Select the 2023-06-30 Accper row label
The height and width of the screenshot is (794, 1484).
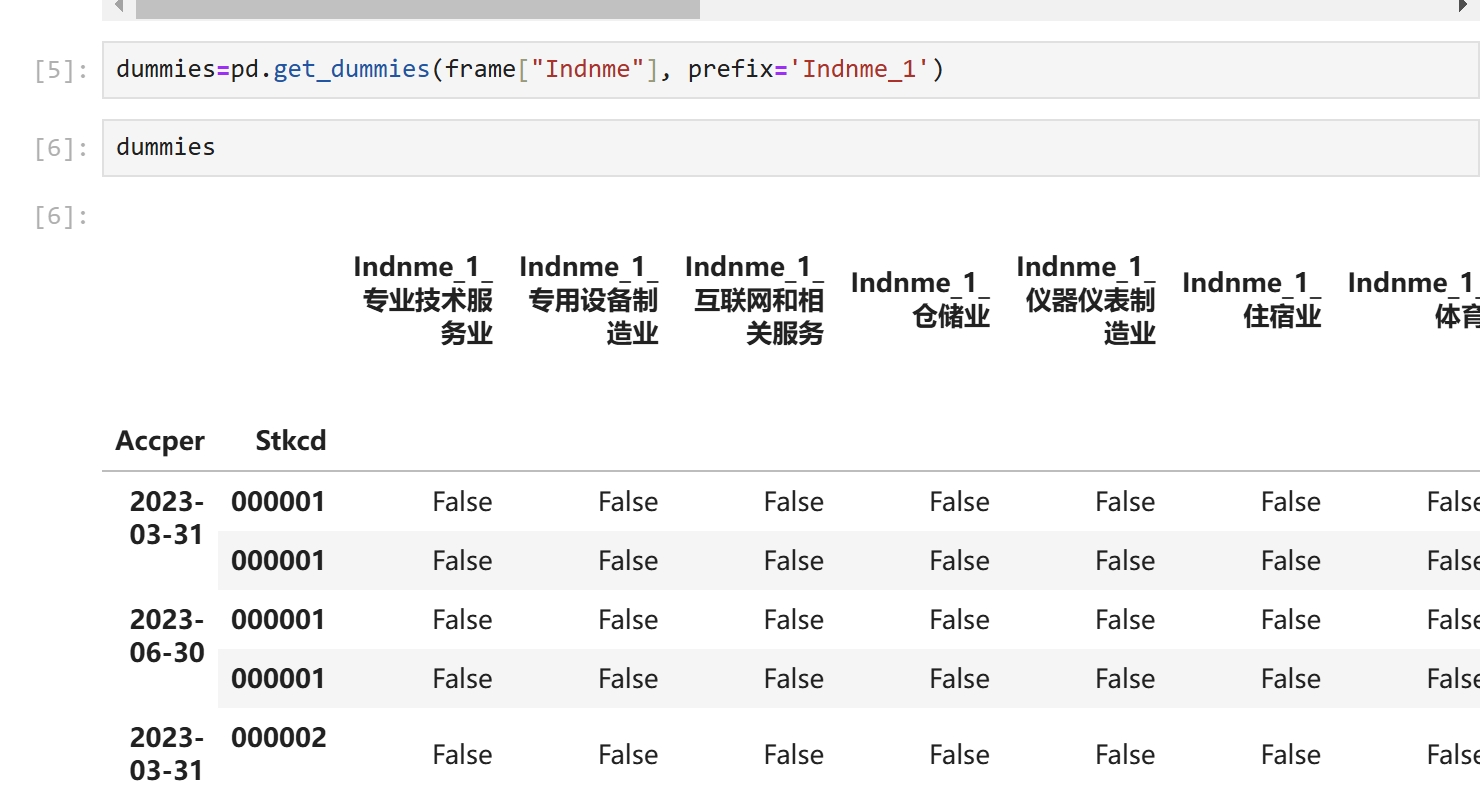point(167,636)
